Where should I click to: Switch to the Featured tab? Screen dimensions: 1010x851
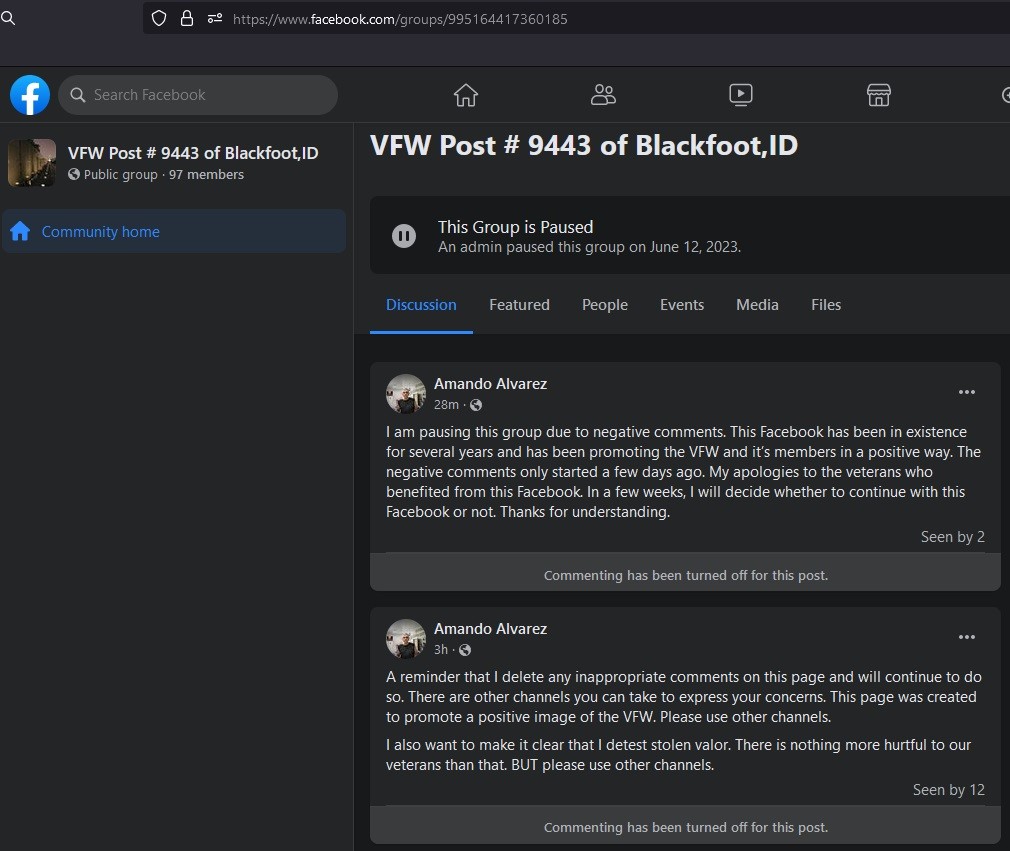click(519, 305)
